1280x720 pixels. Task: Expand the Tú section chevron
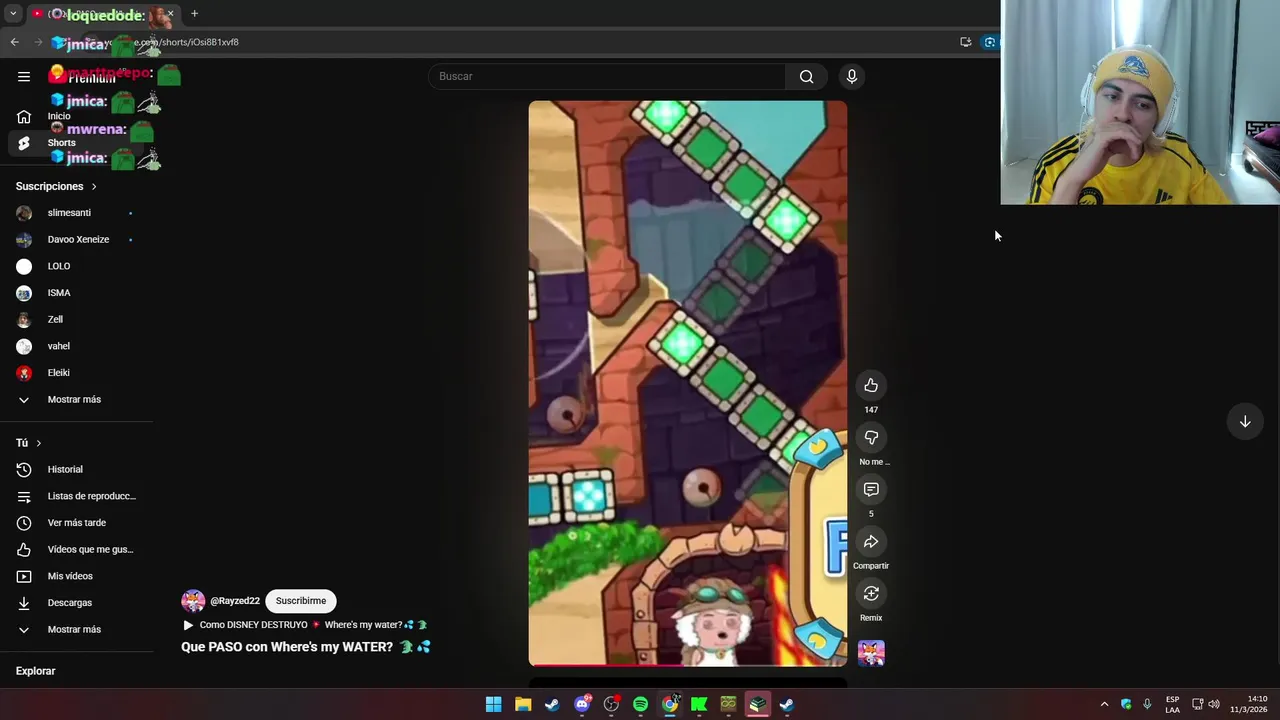38,443
